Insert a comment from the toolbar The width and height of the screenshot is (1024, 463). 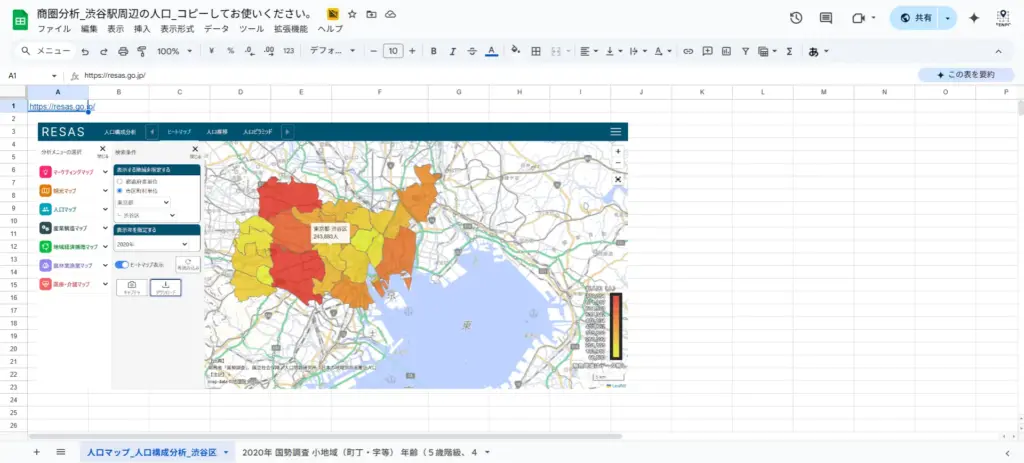[707, 51]
